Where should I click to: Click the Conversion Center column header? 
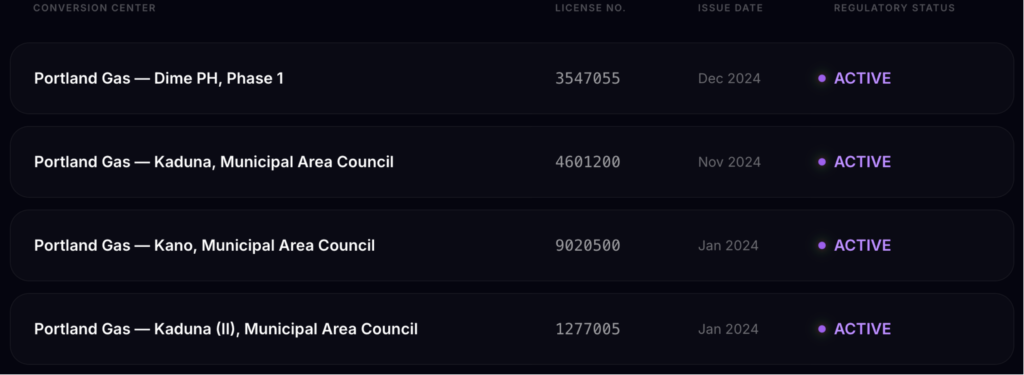click(95, 8)
